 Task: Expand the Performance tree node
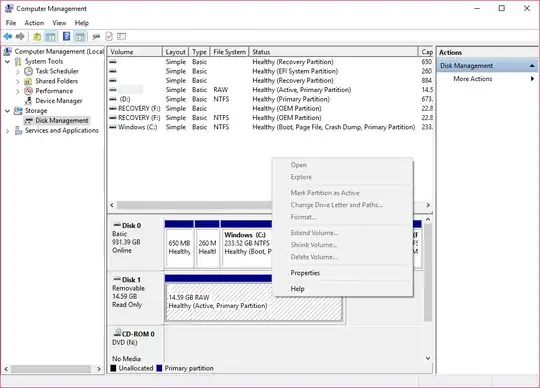(x=18, y=91)
